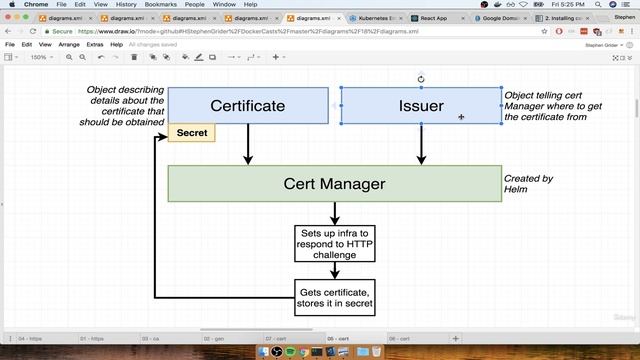Screen dimensions: 640x360
Task: Open the fill color bucket tool
Action: (x=185, y=57)
